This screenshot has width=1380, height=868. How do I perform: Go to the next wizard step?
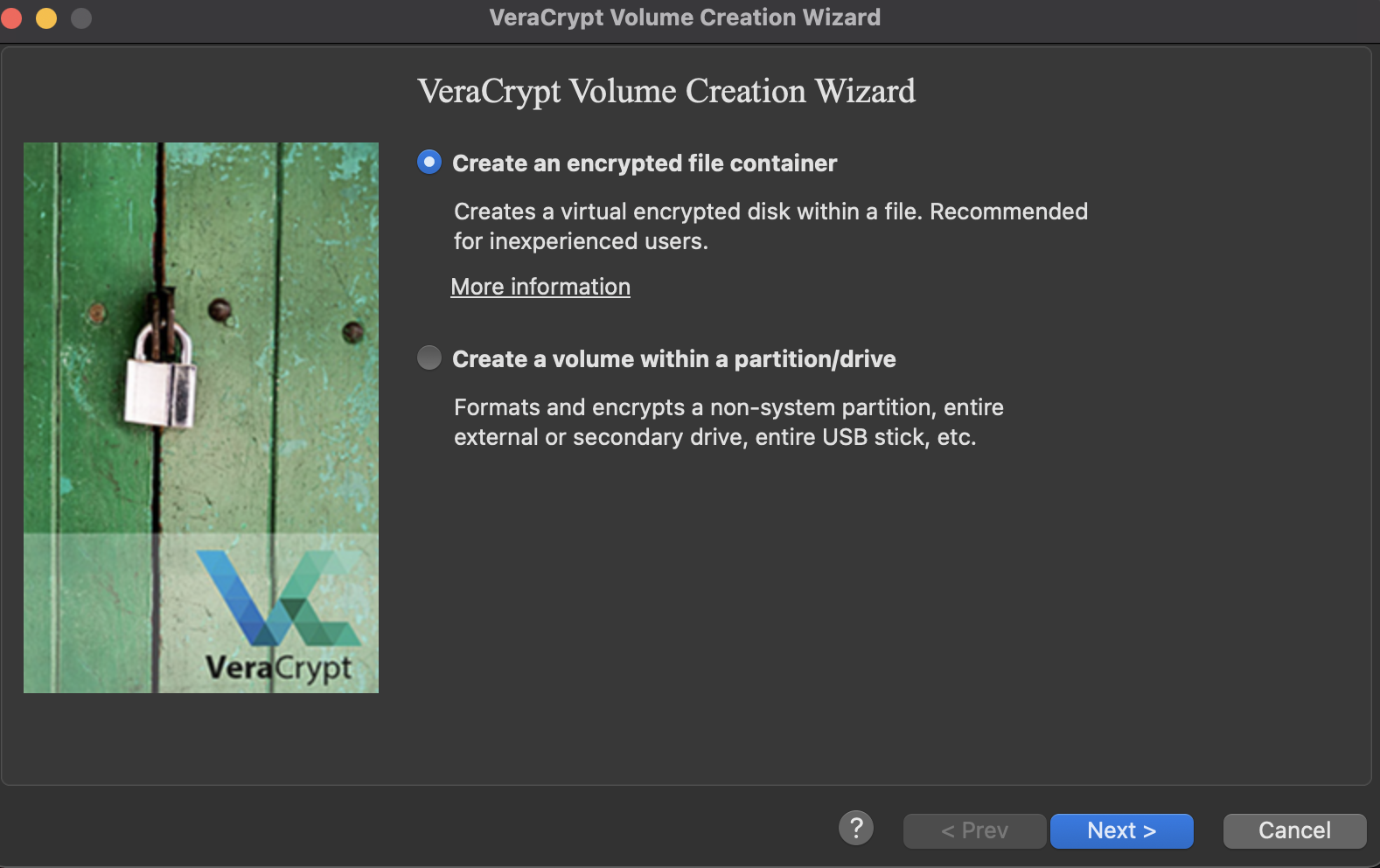1121,830
